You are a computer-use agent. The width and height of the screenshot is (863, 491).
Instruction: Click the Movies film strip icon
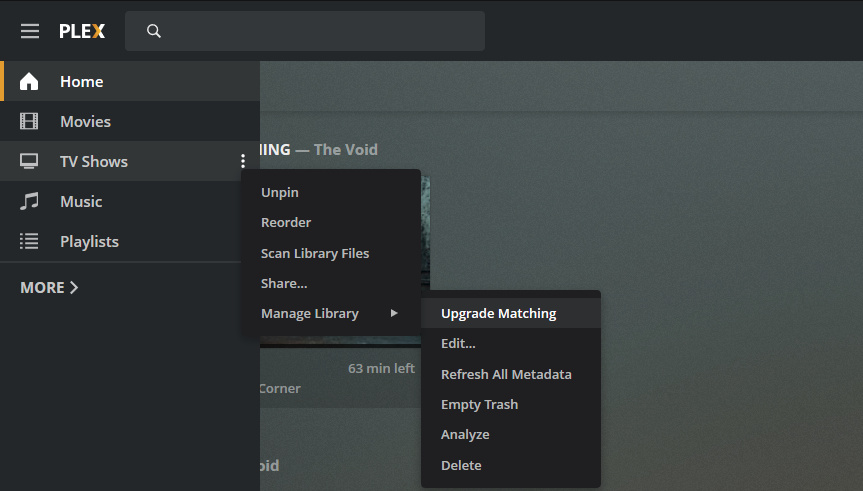[x=29, y=121]
